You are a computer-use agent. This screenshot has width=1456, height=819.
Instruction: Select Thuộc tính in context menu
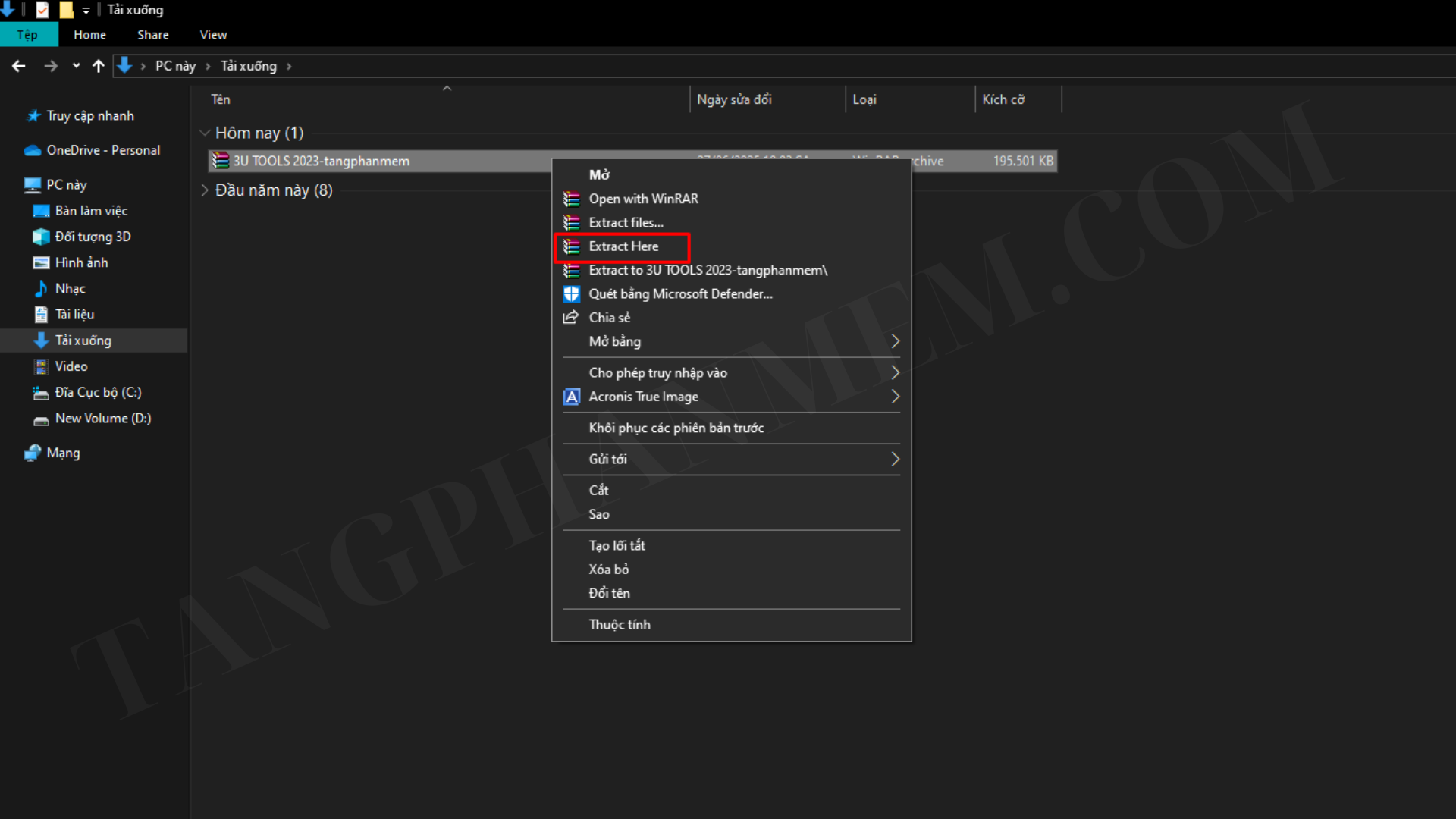click(619, 624)
